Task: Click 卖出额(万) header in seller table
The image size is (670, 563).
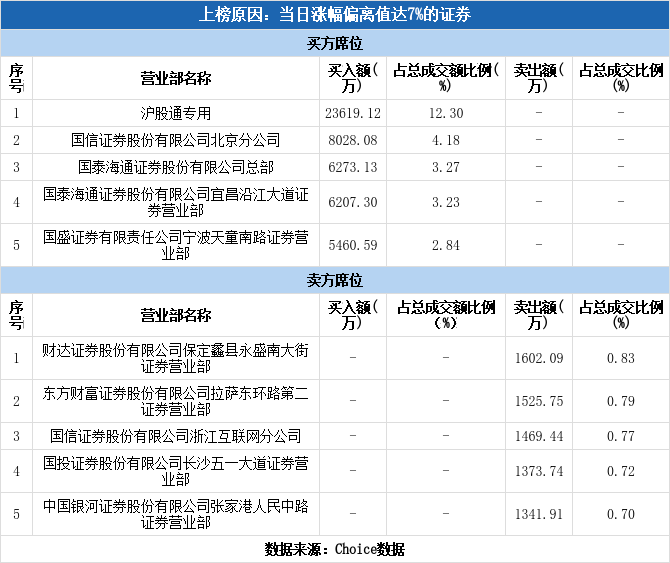Action: coord(539,315)
